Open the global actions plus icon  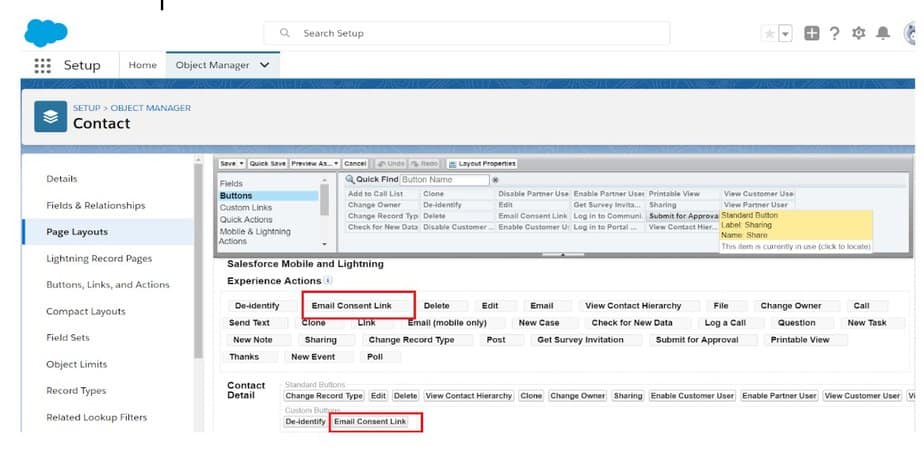[811, 33]
